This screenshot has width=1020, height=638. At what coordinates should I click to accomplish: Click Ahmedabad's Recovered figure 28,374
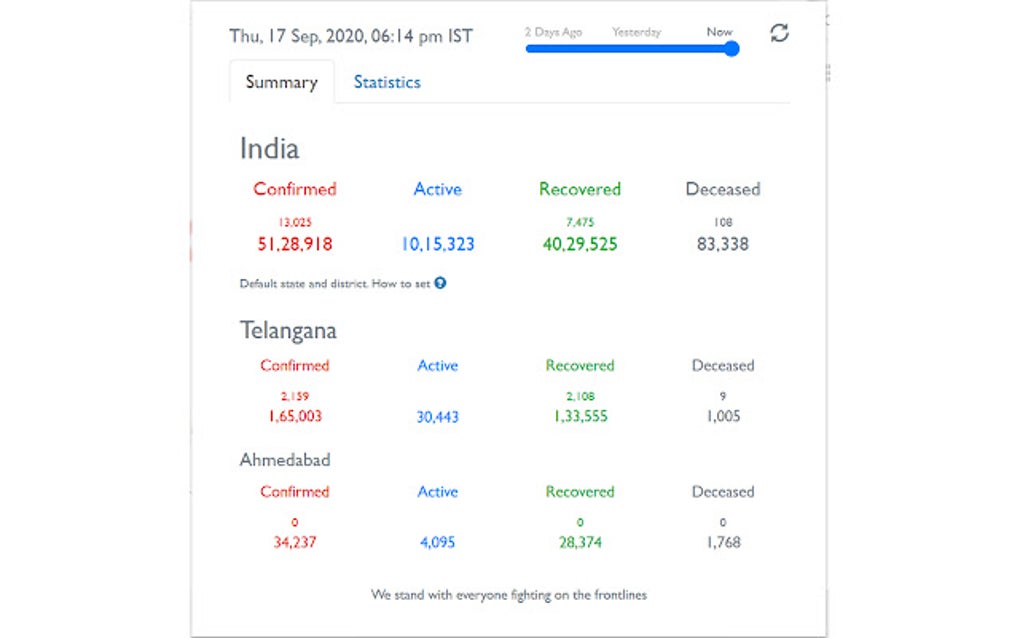[578, 541]
